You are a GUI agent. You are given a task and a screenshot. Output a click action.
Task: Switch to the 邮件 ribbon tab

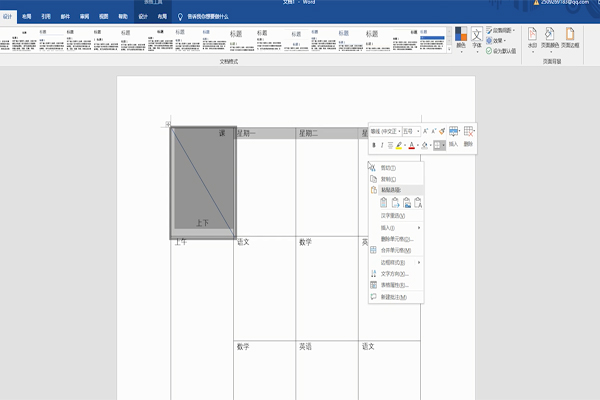pos(65,16)
